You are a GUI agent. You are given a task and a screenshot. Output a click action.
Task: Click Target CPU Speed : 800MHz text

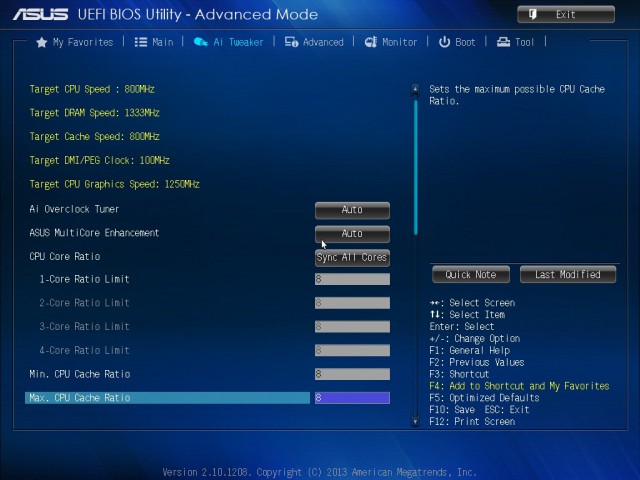pos(92,89)
